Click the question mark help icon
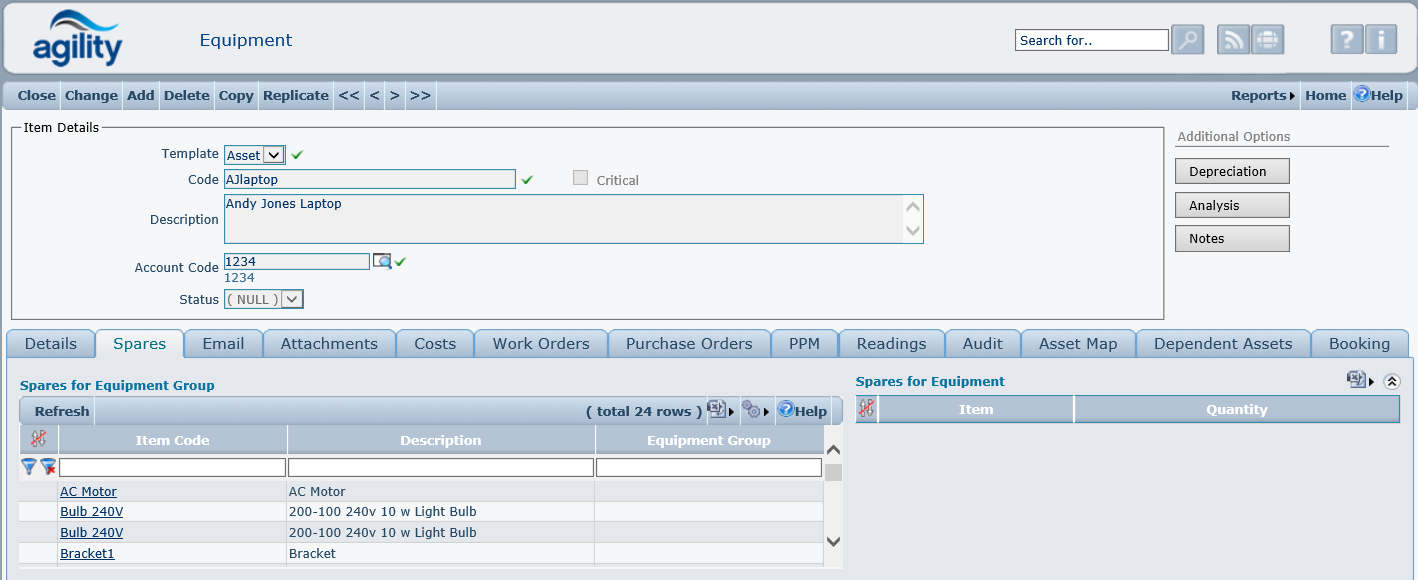1418x580 pixels. click(1346, 40)
